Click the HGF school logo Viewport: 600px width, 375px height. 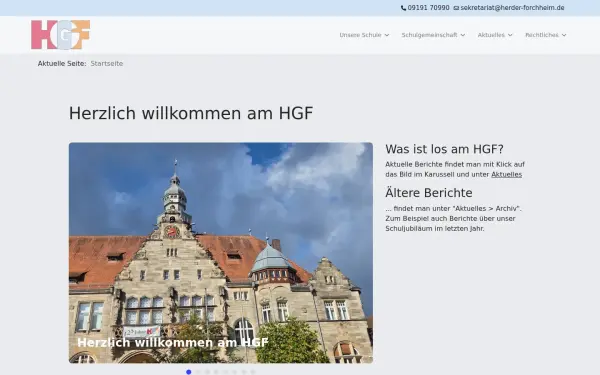tap(60, 35)
